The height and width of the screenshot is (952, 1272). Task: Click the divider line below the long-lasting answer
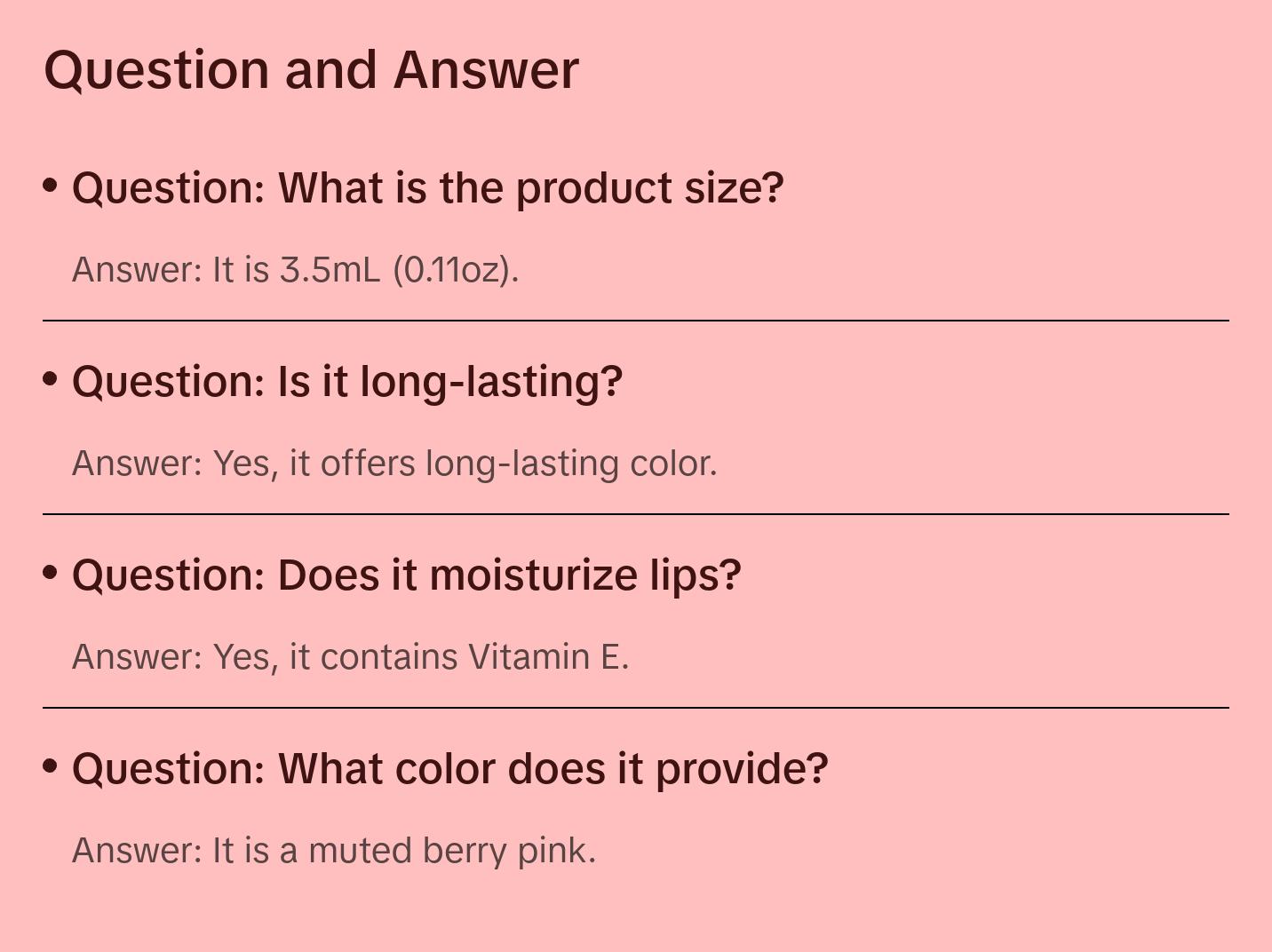click(x=636, y=514)
